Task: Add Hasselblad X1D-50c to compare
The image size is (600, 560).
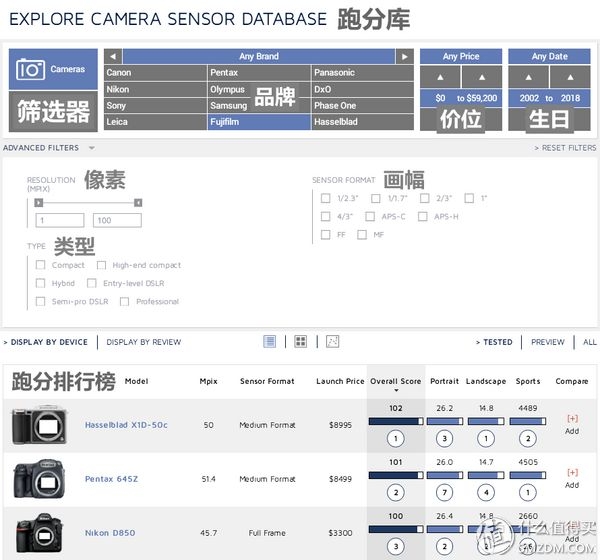Action: pyautogui.click(x=572, y=424)
